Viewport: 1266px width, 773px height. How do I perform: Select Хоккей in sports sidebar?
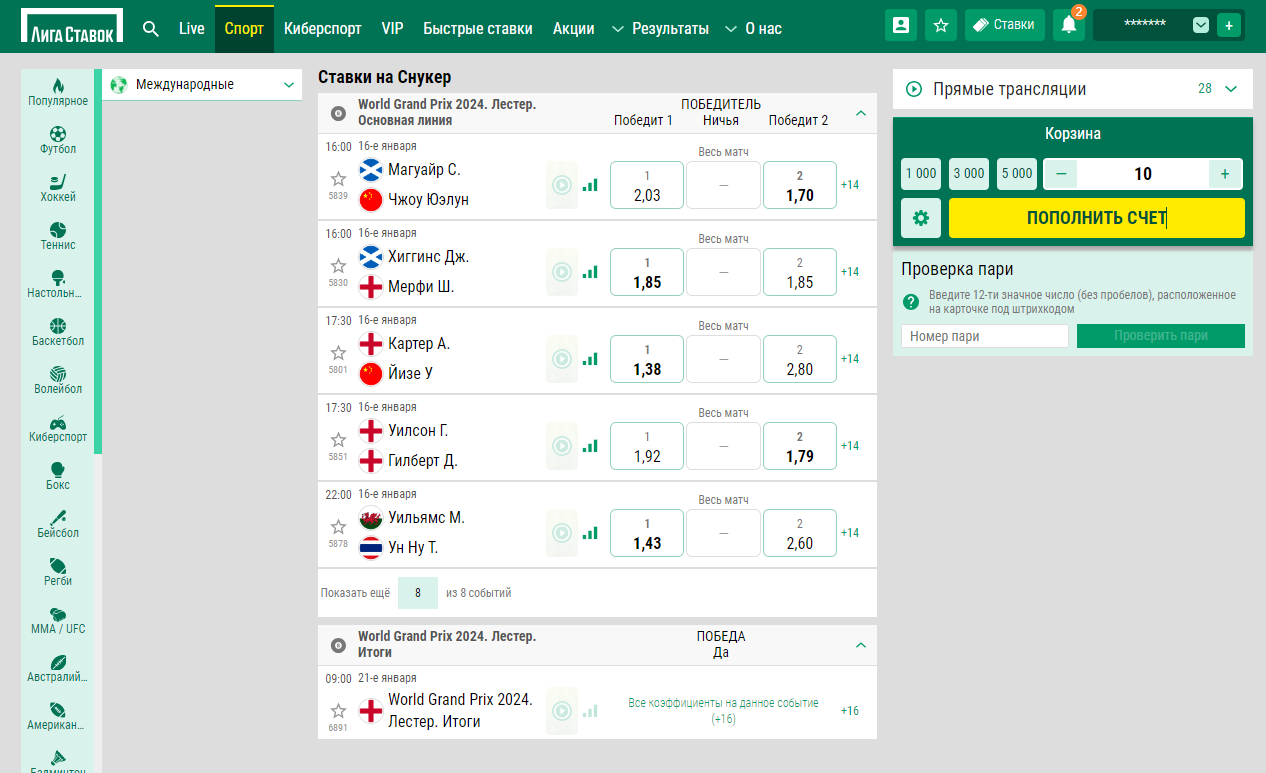58,188
